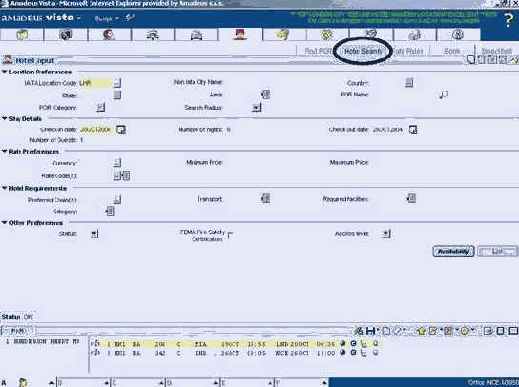This screenshot has height=387, width=519.
Task: Click the save disk icon in PNR toolbar
Action: 370,331
